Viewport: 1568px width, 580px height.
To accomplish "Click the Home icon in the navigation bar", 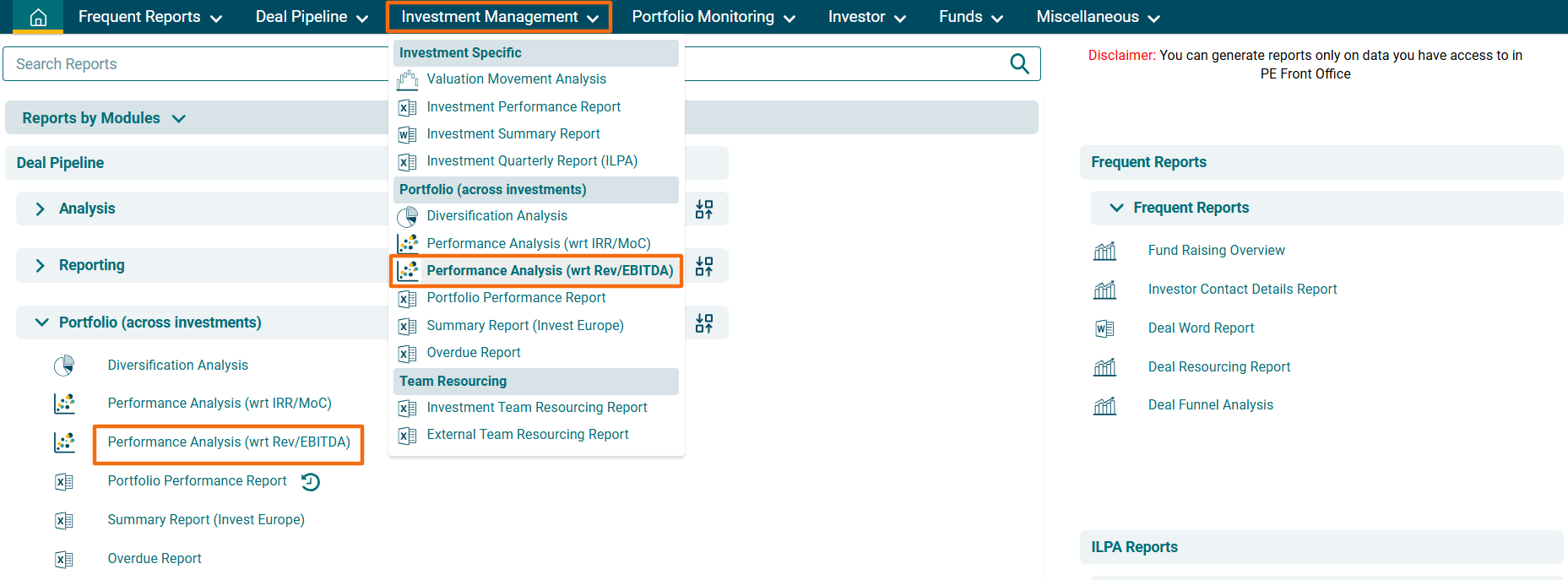I will pyautogui.click(x=38, y=17).
